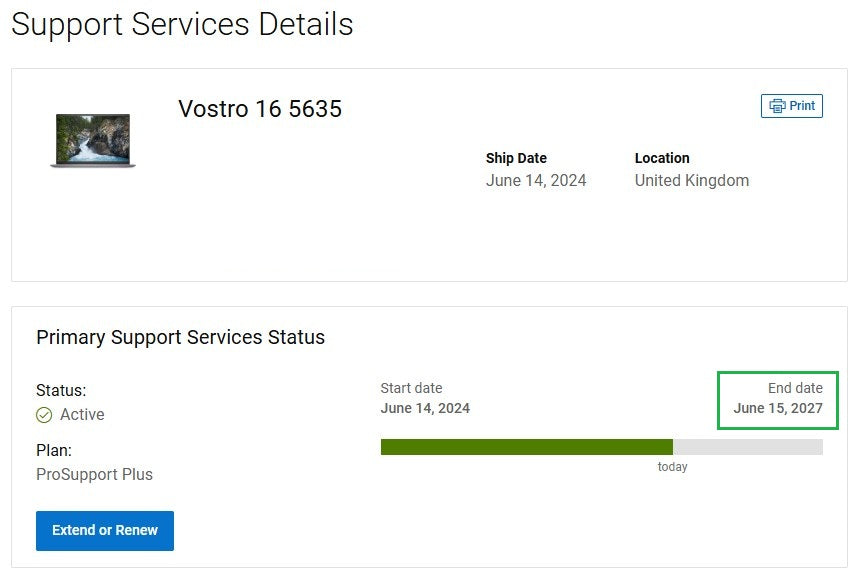Click the Active status label

tap(82, 414)
